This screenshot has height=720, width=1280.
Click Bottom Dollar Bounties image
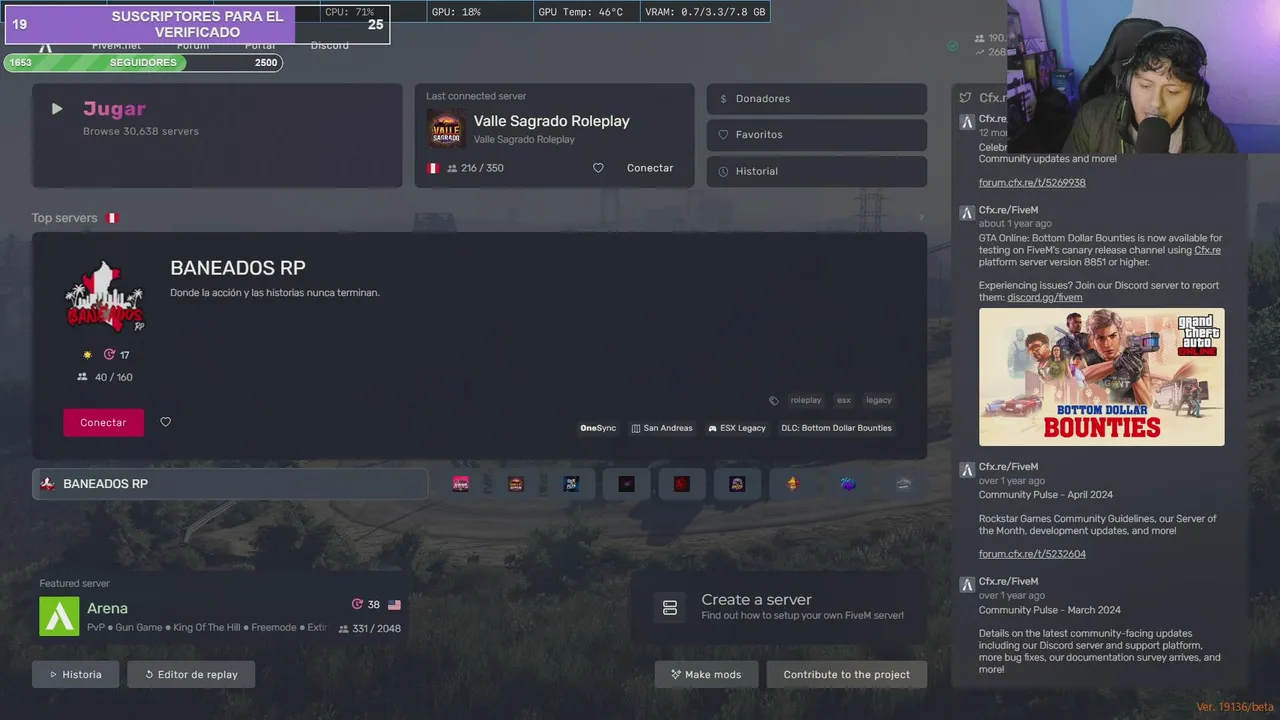[1101, 377]
